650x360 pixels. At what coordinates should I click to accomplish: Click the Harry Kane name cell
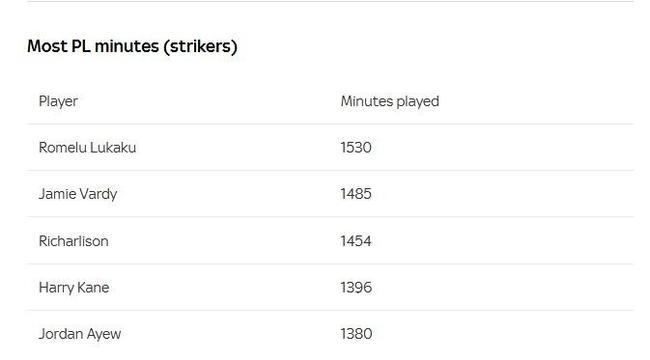pyautogui.click(x=74, y=287)
